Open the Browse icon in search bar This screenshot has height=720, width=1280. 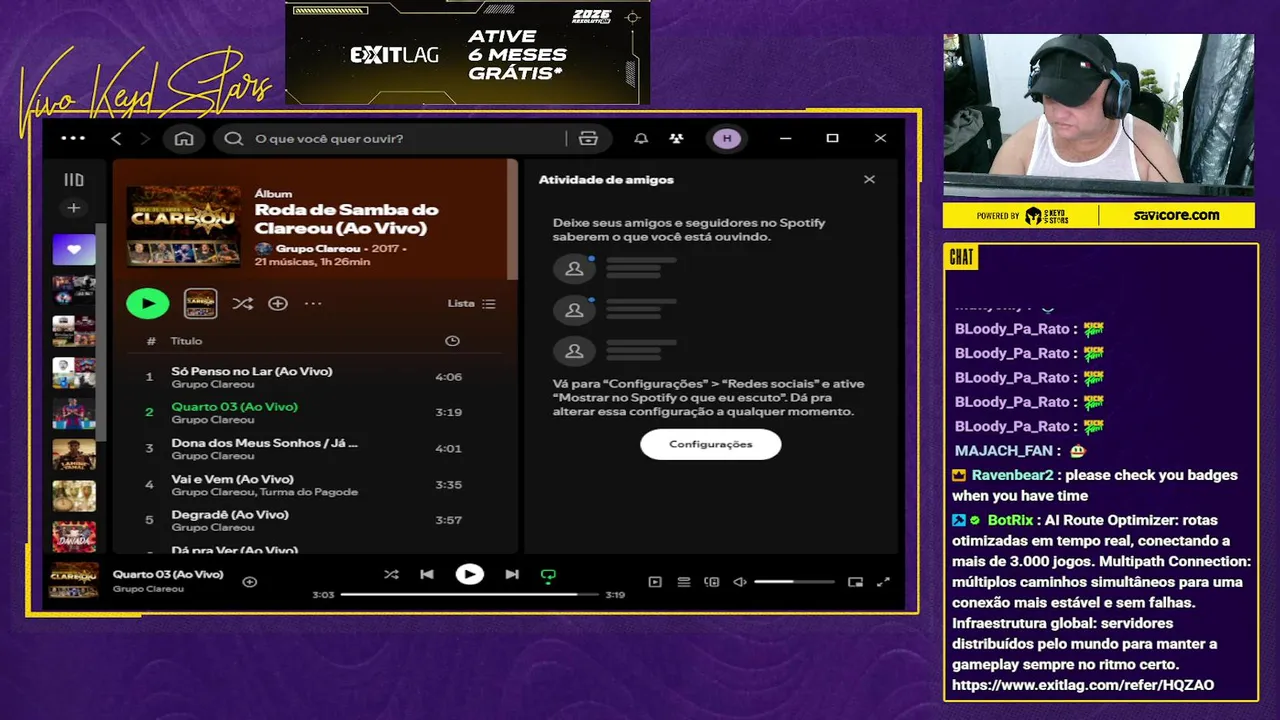point(588,138)
